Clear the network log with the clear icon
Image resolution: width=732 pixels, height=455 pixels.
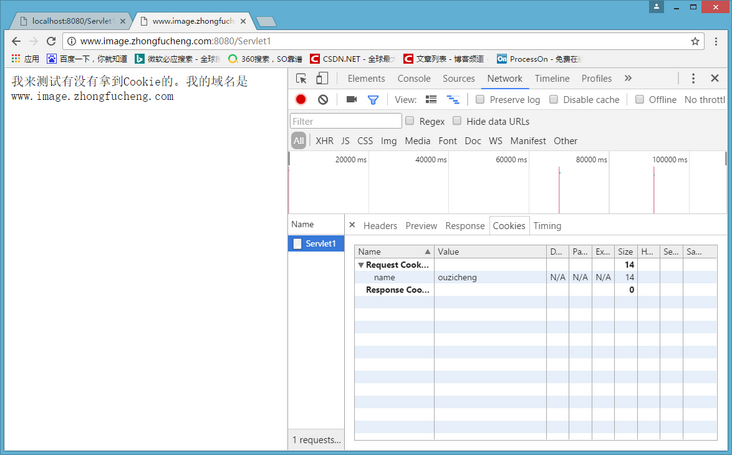323,100
